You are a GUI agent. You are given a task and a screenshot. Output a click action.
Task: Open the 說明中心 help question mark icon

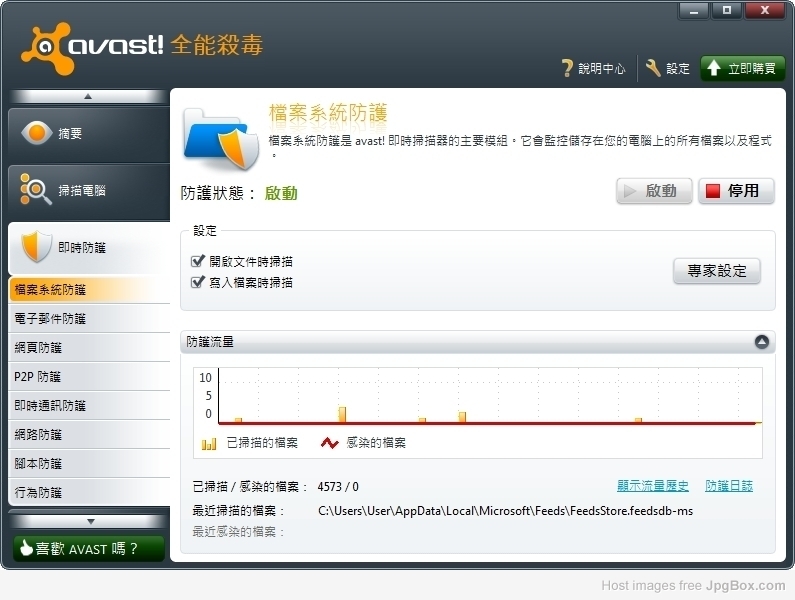567,68
